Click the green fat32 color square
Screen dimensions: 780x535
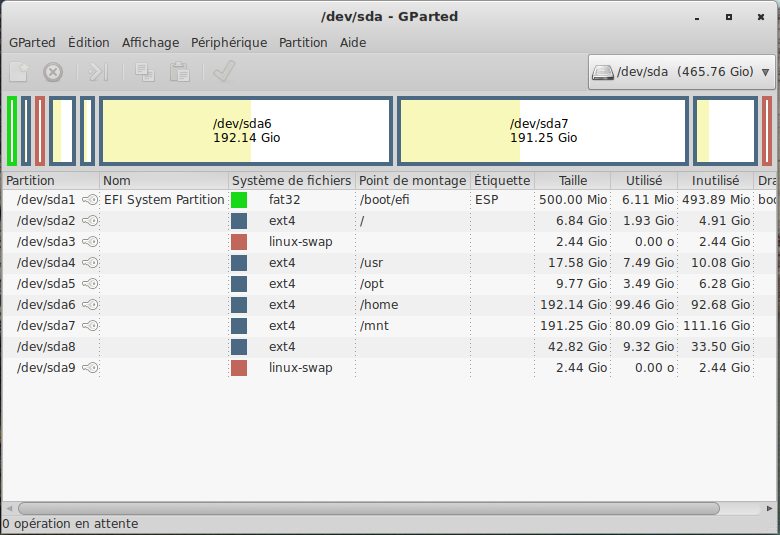239,200
